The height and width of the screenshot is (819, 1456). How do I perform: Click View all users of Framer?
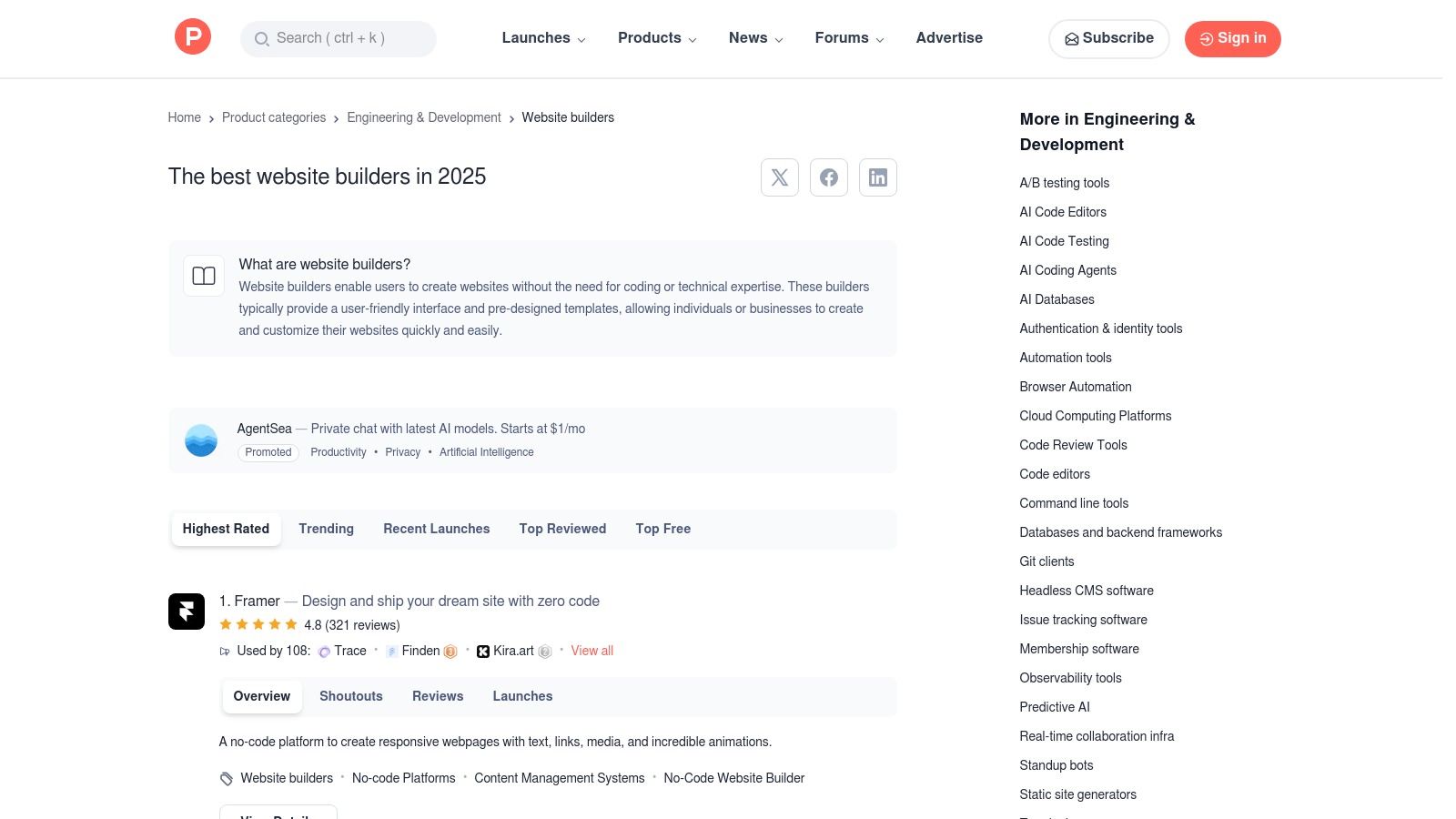(592, 651)
